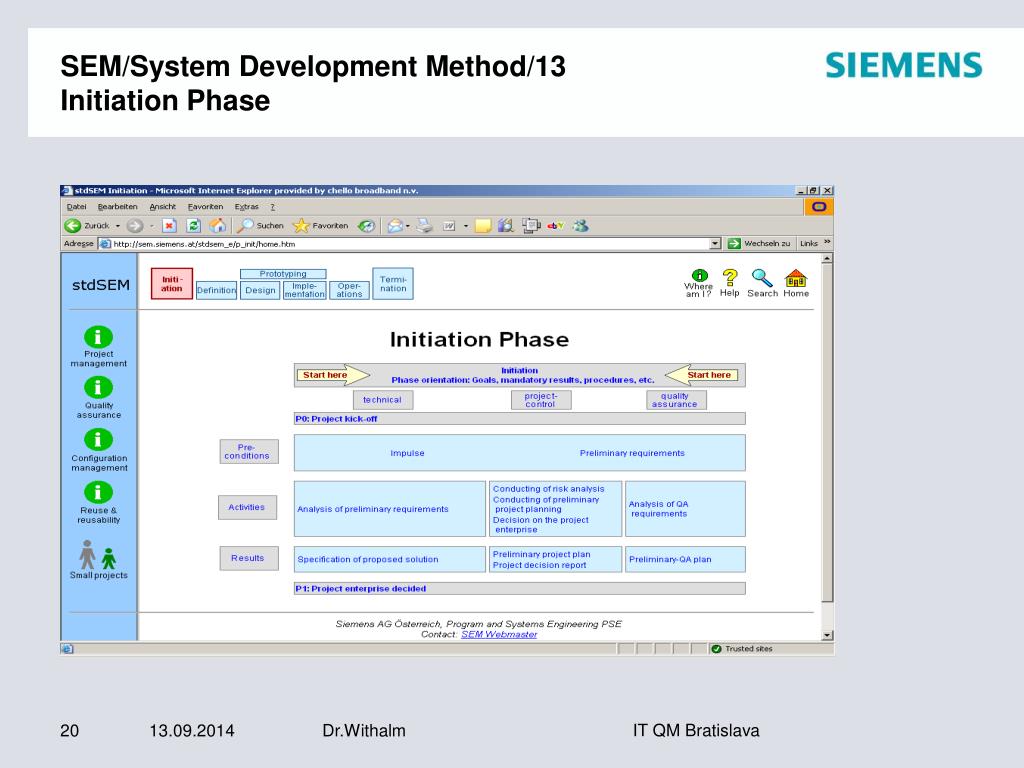Click the Suchen magnifier icon
The width and height of the screenshot is (1024, 768).
click(244, 226)
